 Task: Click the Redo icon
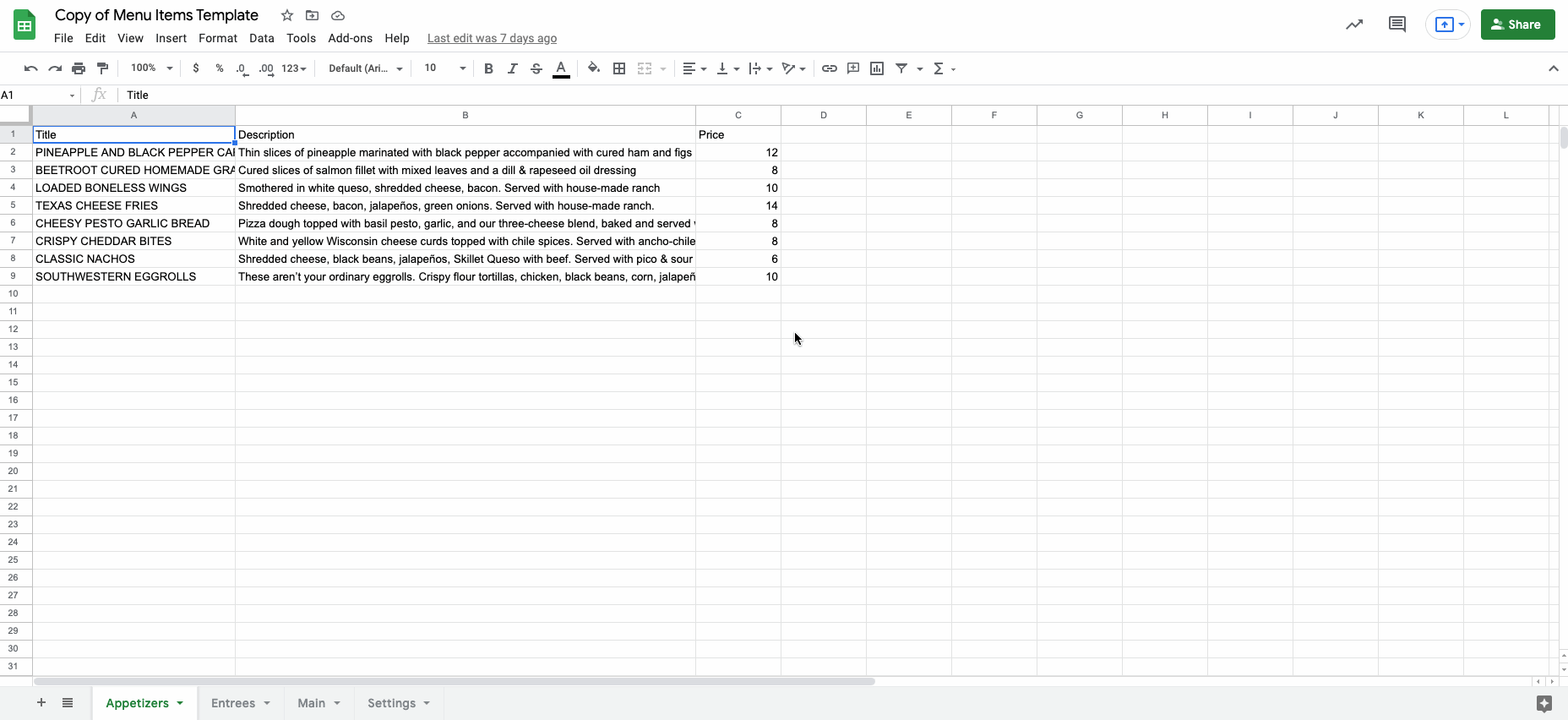(x=55, y=68)
